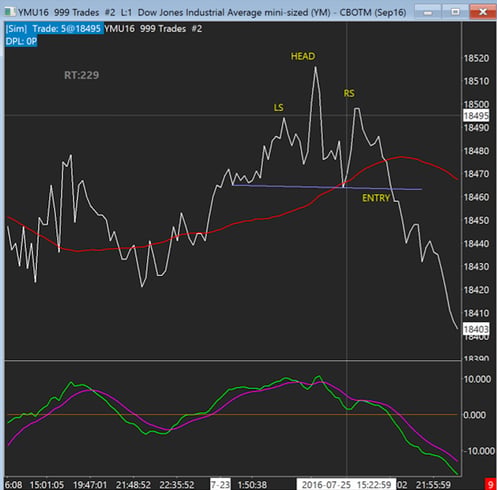Click the 19:47:01 time axis label
This screenshot has width=497, height=490.
point(90,484)
